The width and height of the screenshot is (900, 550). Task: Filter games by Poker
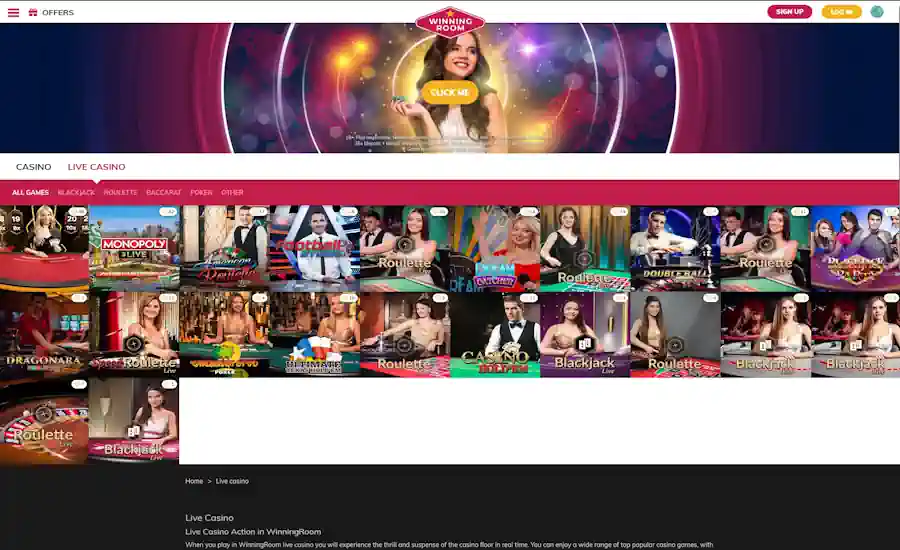coord(201,192)
